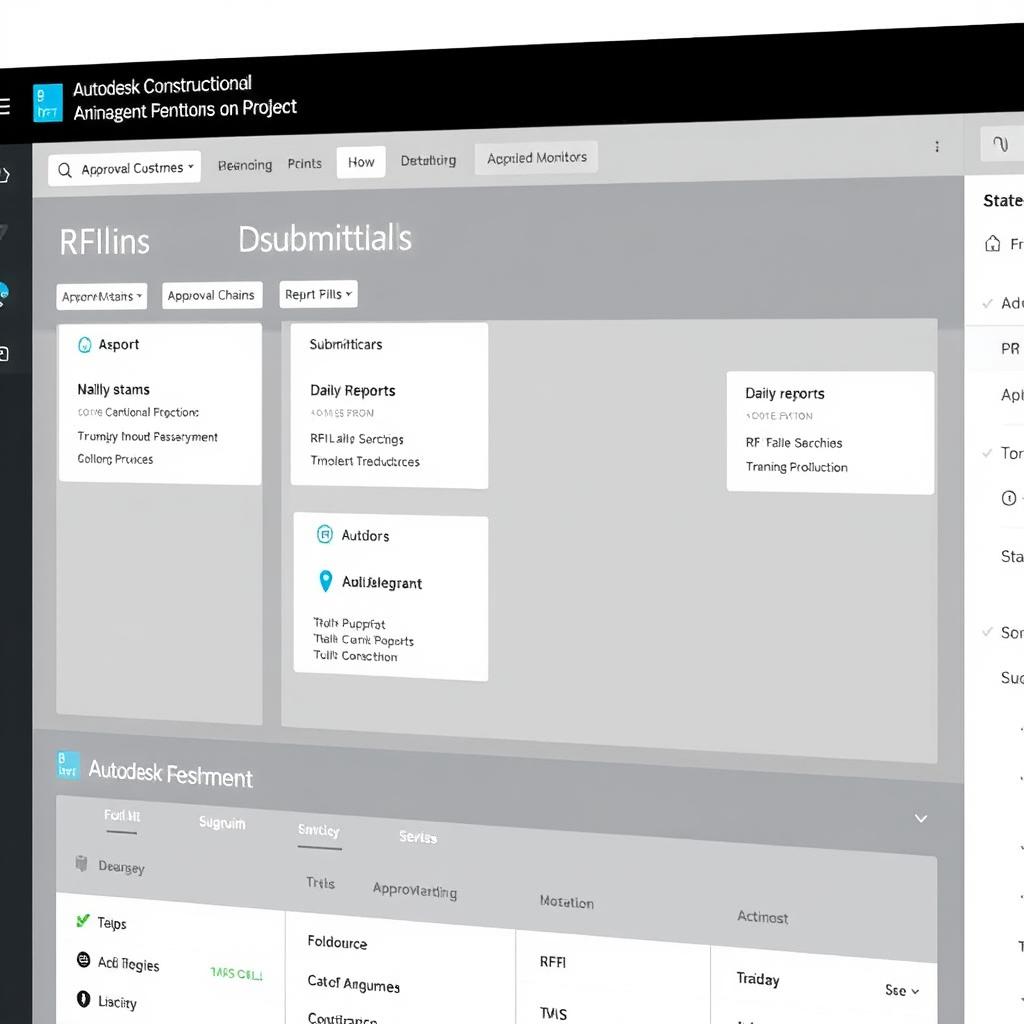Click the Approval Chains button
Image resolution: width=1024 pixels, height=1024 pixels.
pyautogui.click(x=212, y=295)
